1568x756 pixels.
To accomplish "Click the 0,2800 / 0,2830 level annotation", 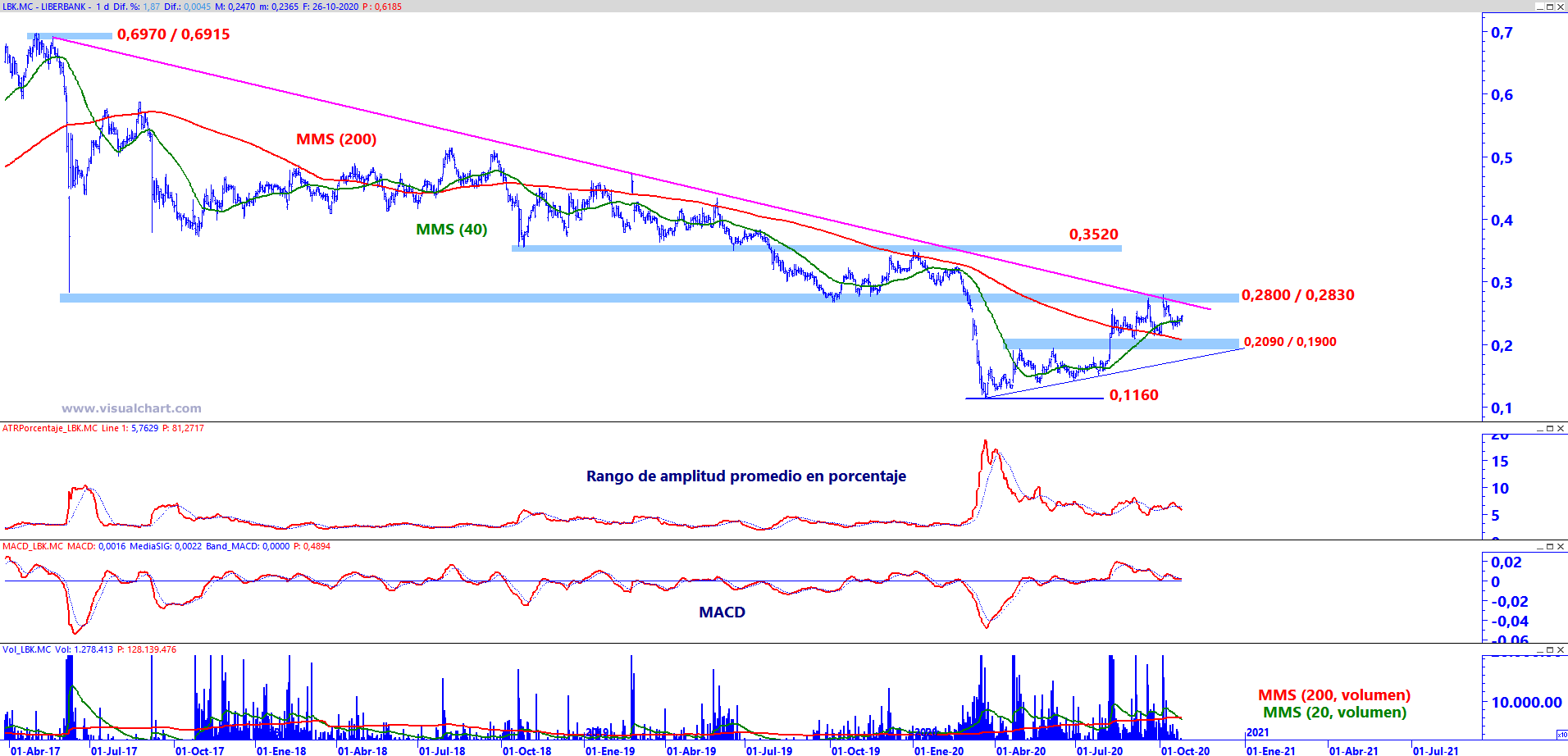I will point(1298,295).
